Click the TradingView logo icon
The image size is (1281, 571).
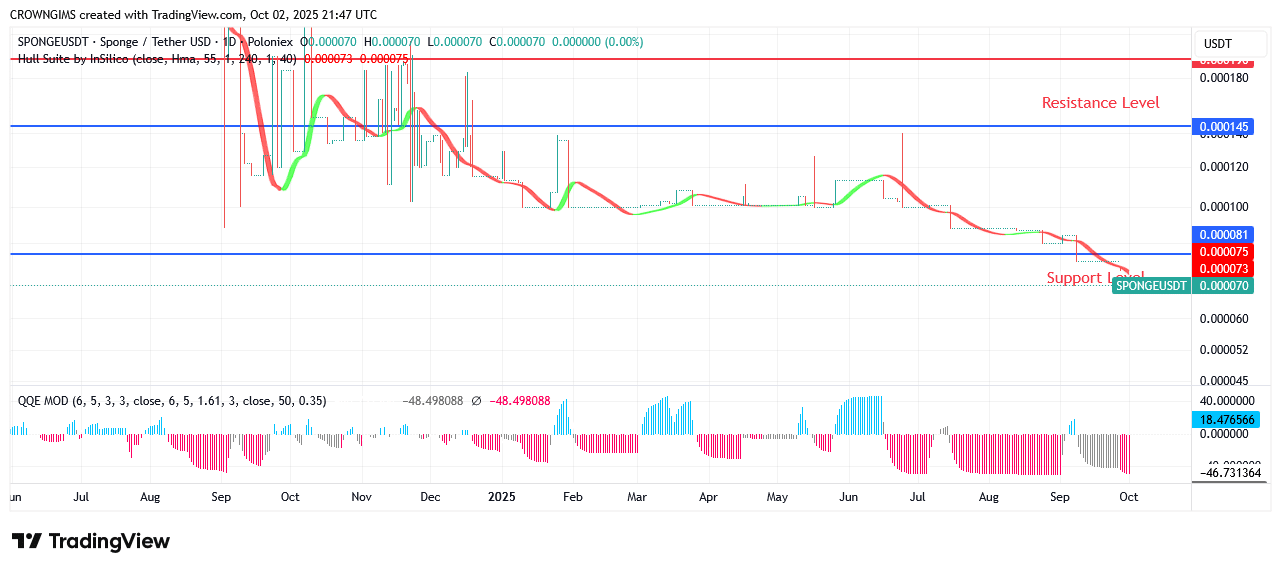click(x=27, y=541)
